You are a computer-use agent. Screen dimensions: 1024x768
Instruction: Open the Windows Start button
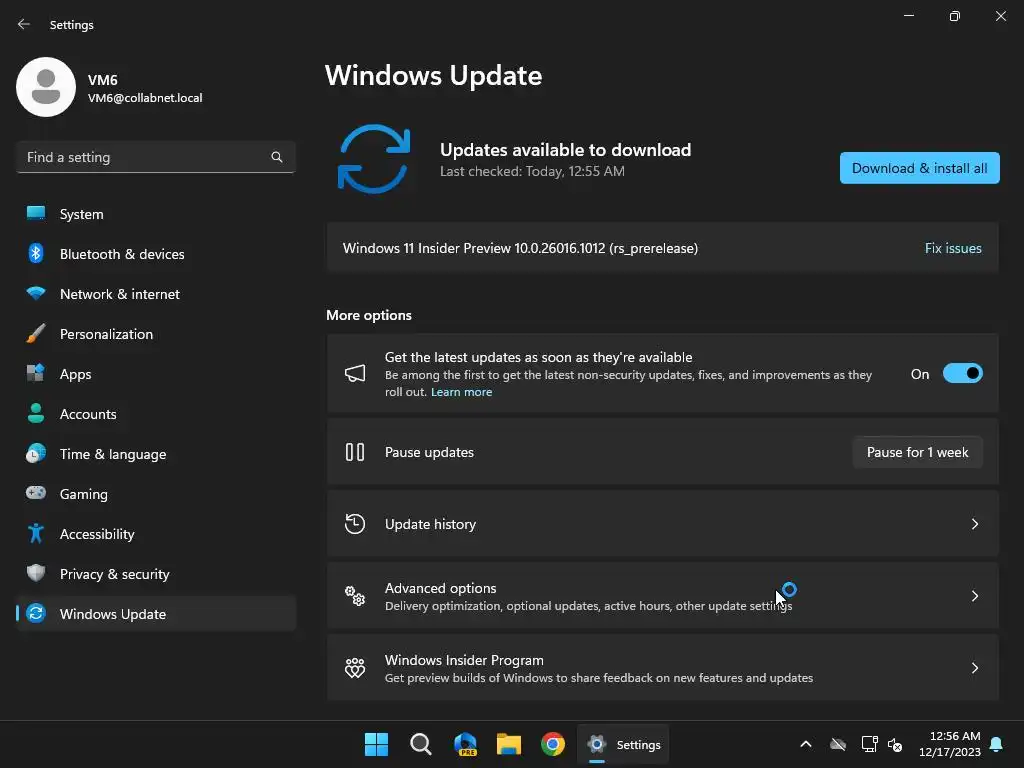[x=376, y=744]
